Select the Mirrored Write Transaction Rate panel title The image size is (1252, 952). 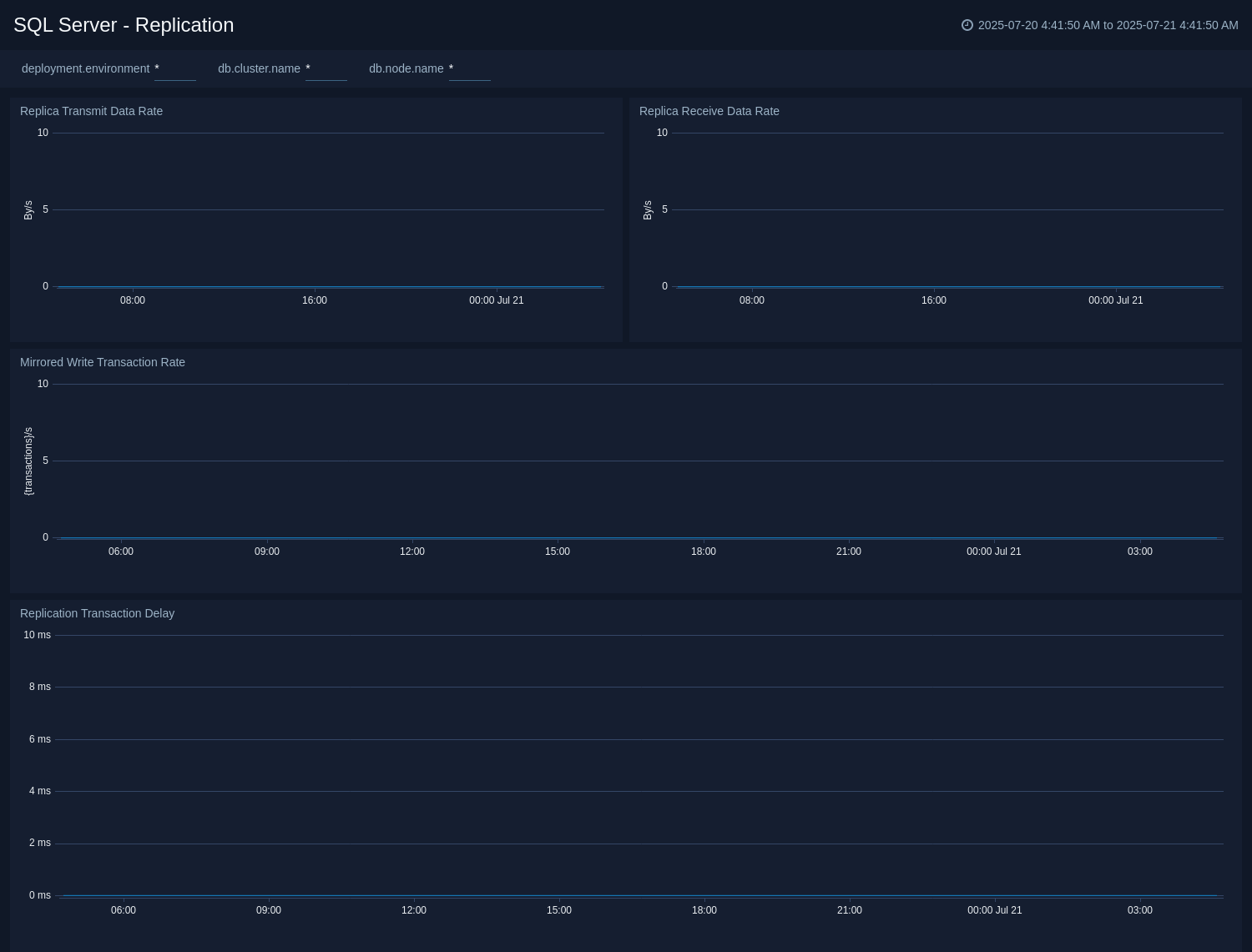(103, 362)
